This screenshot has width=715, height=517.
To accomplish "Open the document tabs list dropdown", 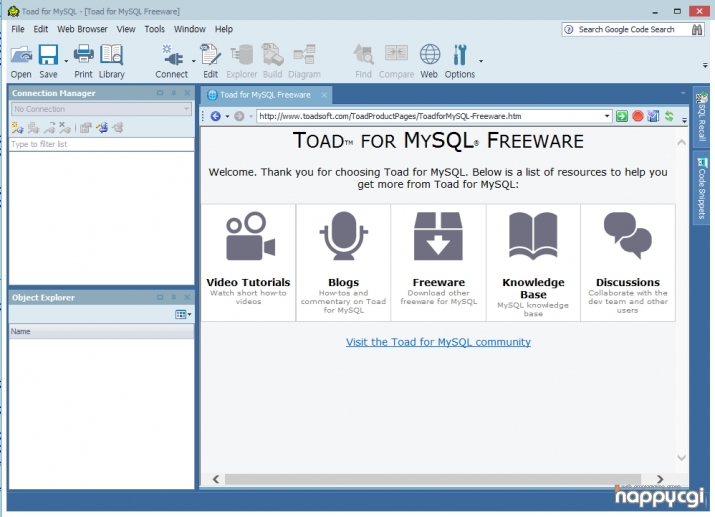I will (683, 93).
